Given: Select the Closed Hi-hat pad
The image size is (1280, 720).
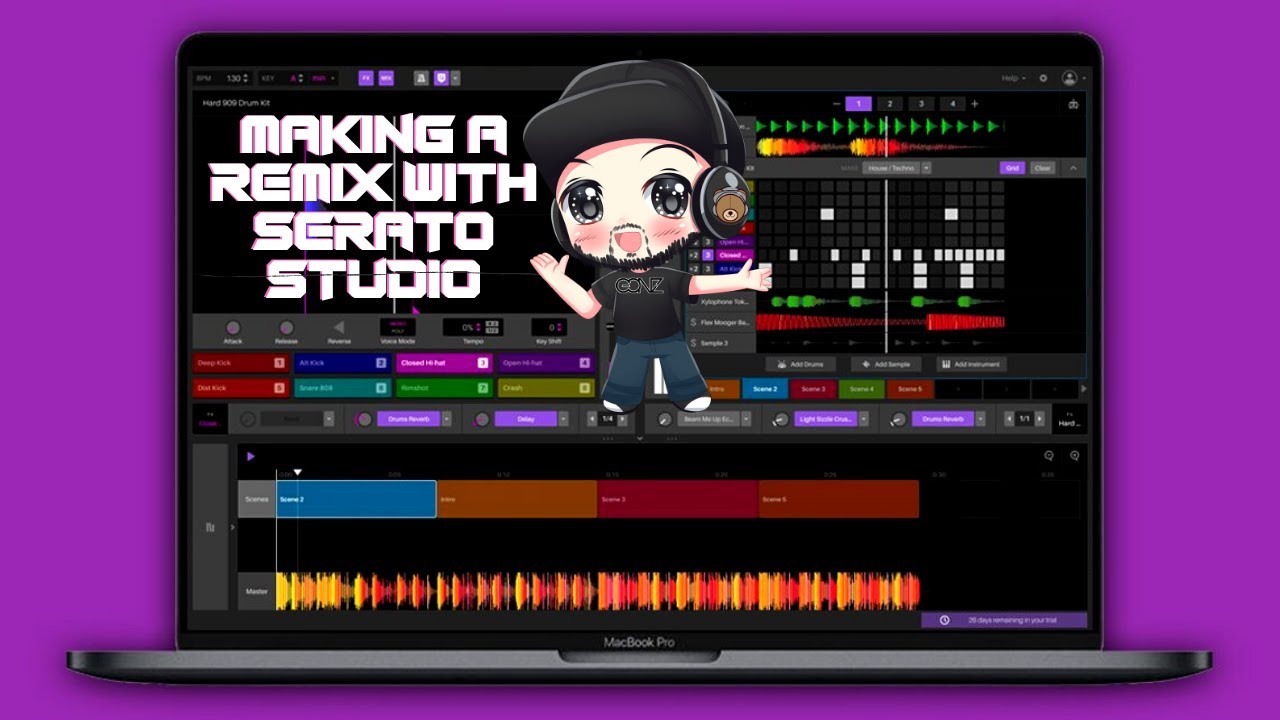Looking at the screenshot, I should pyautogui.click(x=443, y=363).
